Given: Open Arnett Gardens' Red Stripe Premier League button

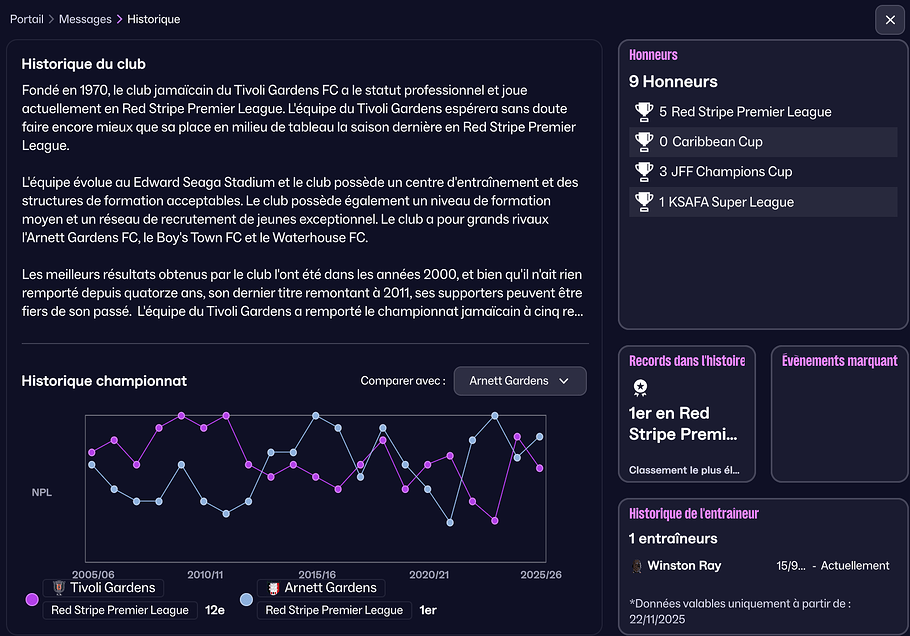Looking at the screenshot, I should pos(334,610).
